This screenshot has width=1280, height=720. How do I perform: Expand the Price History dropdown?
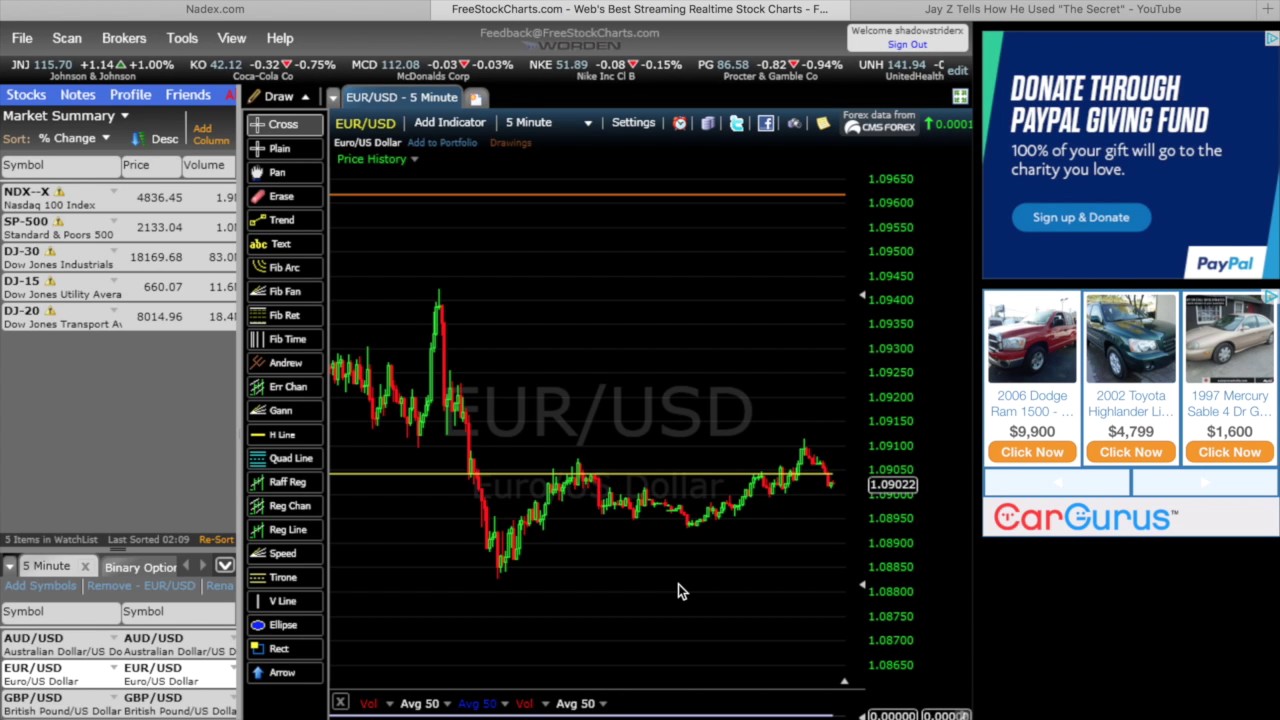tap(414, 160)
